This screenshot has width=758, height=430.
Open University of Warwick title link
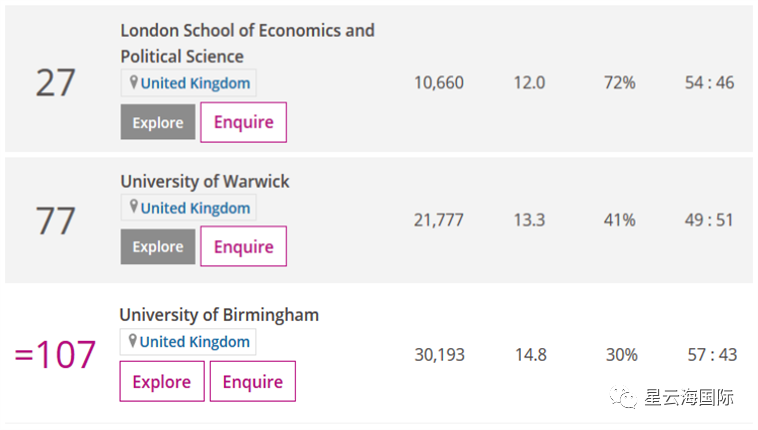click(205, 181)
